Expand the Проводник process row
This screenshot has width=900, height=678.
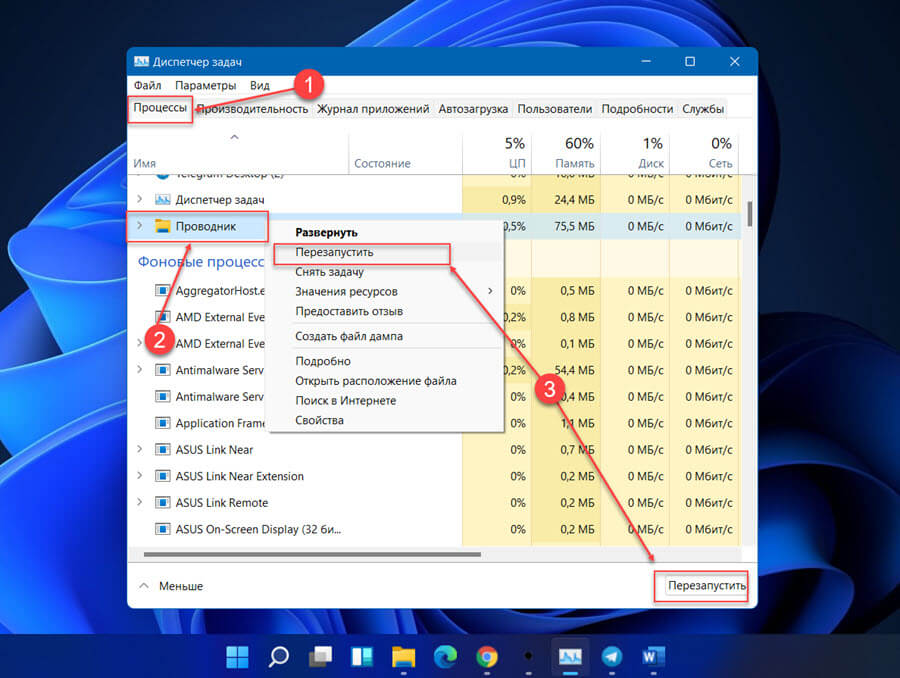coord(139,226)
